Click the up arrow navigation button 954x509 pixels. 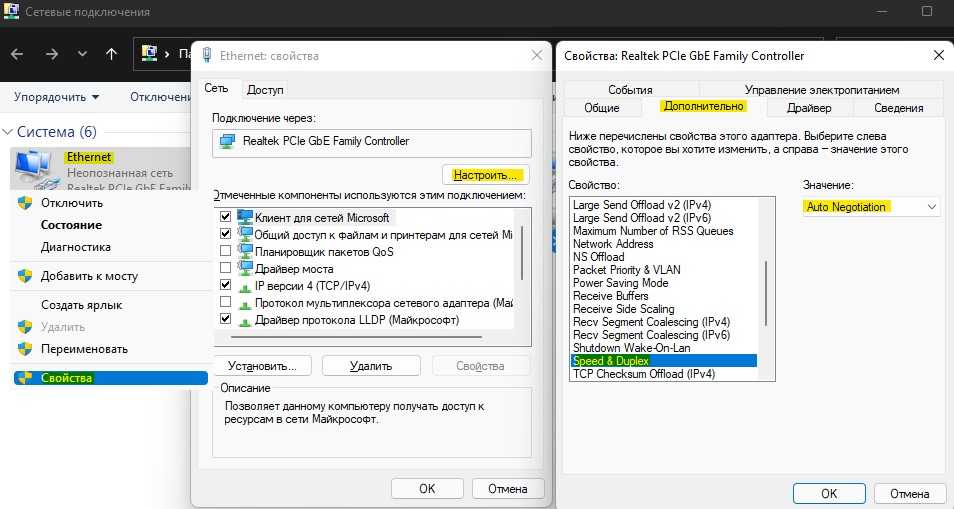click(x=111, y=53)
